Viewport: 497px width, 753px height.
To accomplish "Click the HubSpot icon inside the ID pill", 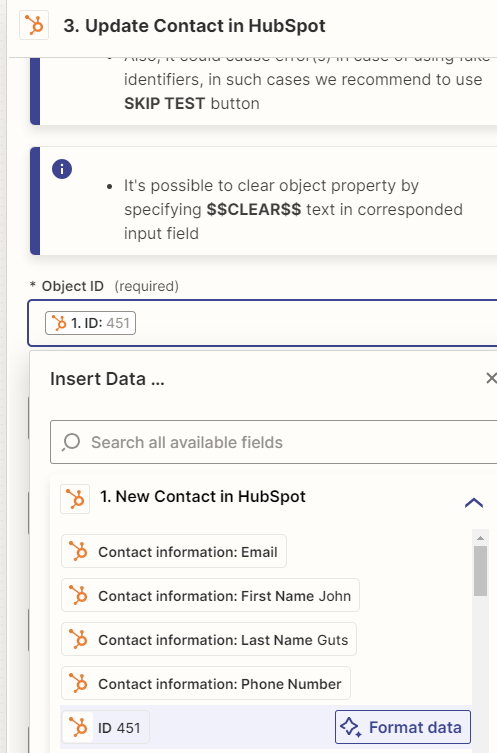I will [x=59, y=323].
